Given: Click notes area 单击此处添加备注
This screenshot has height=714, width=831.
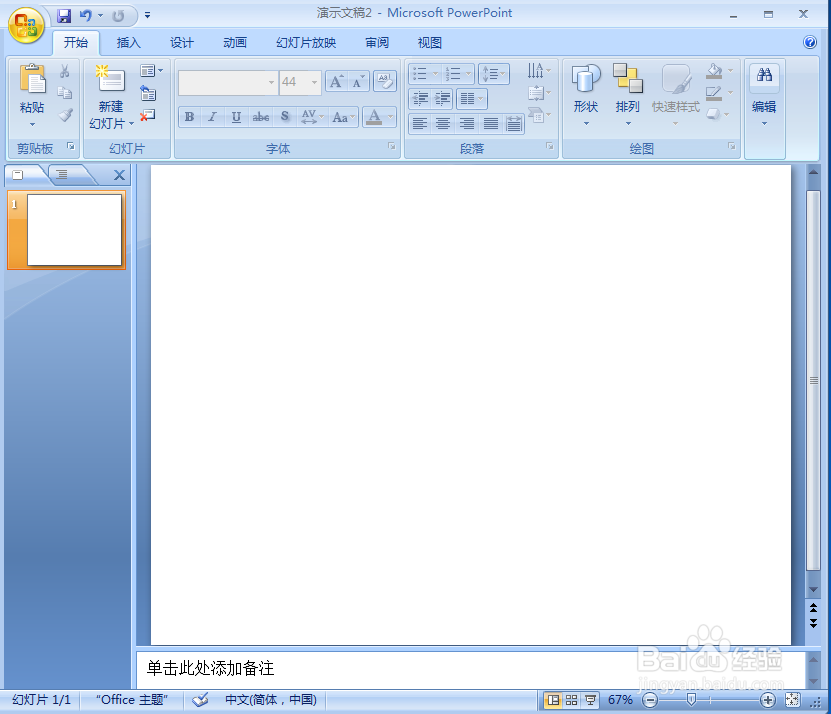Looking at the screenshot, I should [x=210, y=668].
